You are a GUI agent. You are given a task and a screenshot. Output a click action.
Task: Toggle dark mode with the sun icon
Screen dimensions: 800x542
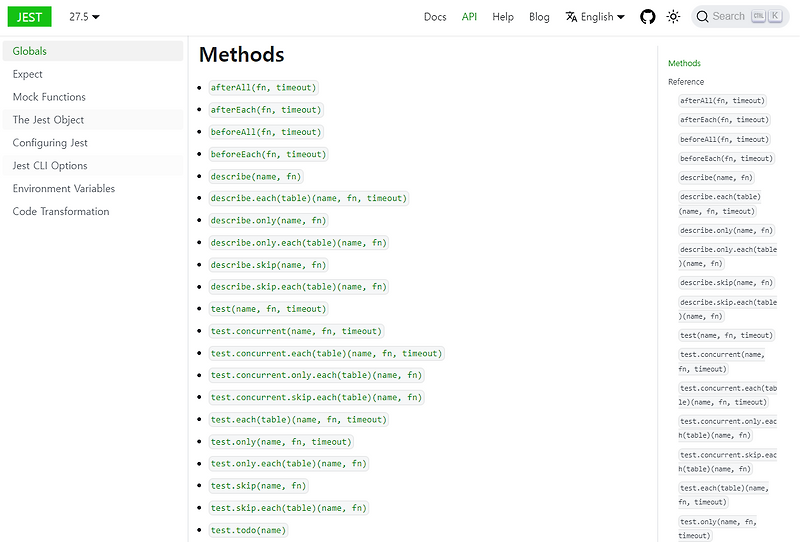coord(674,17)
